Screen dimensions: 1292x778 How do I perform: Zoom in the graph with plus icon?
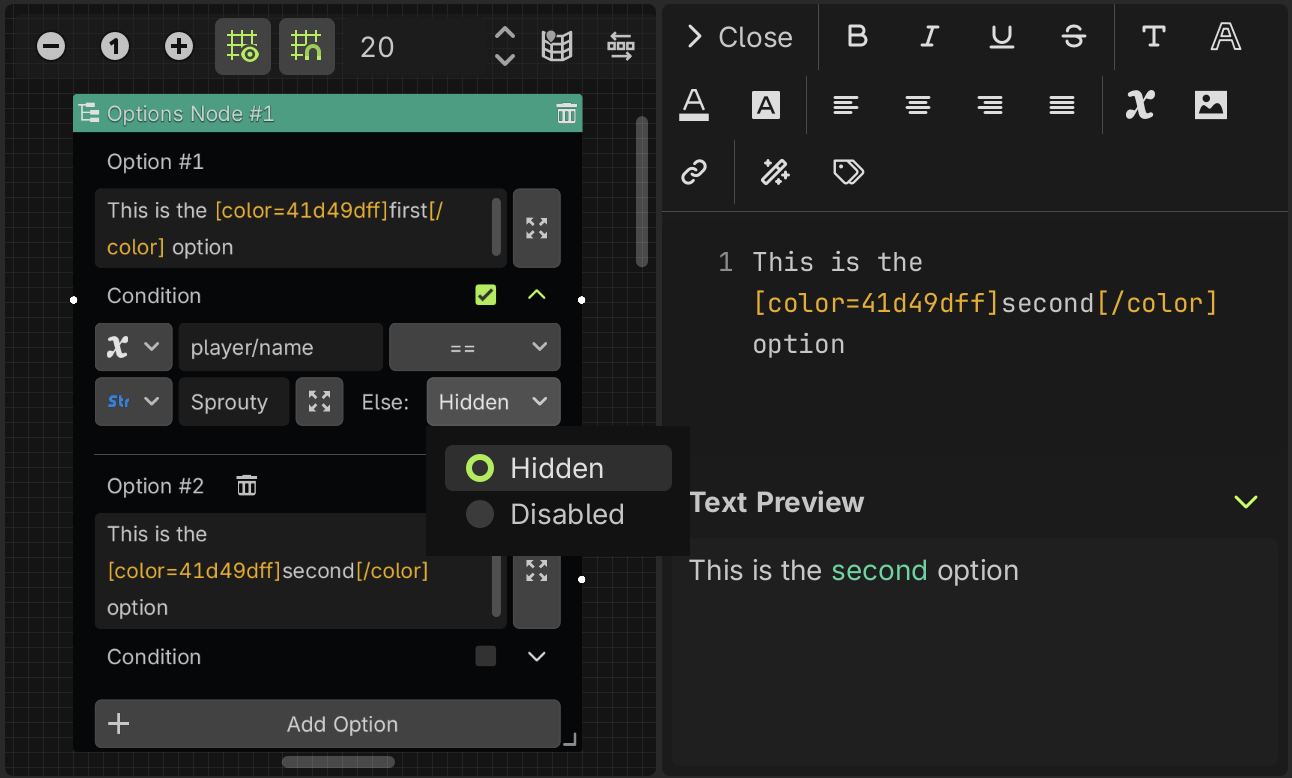pos(179,47)
